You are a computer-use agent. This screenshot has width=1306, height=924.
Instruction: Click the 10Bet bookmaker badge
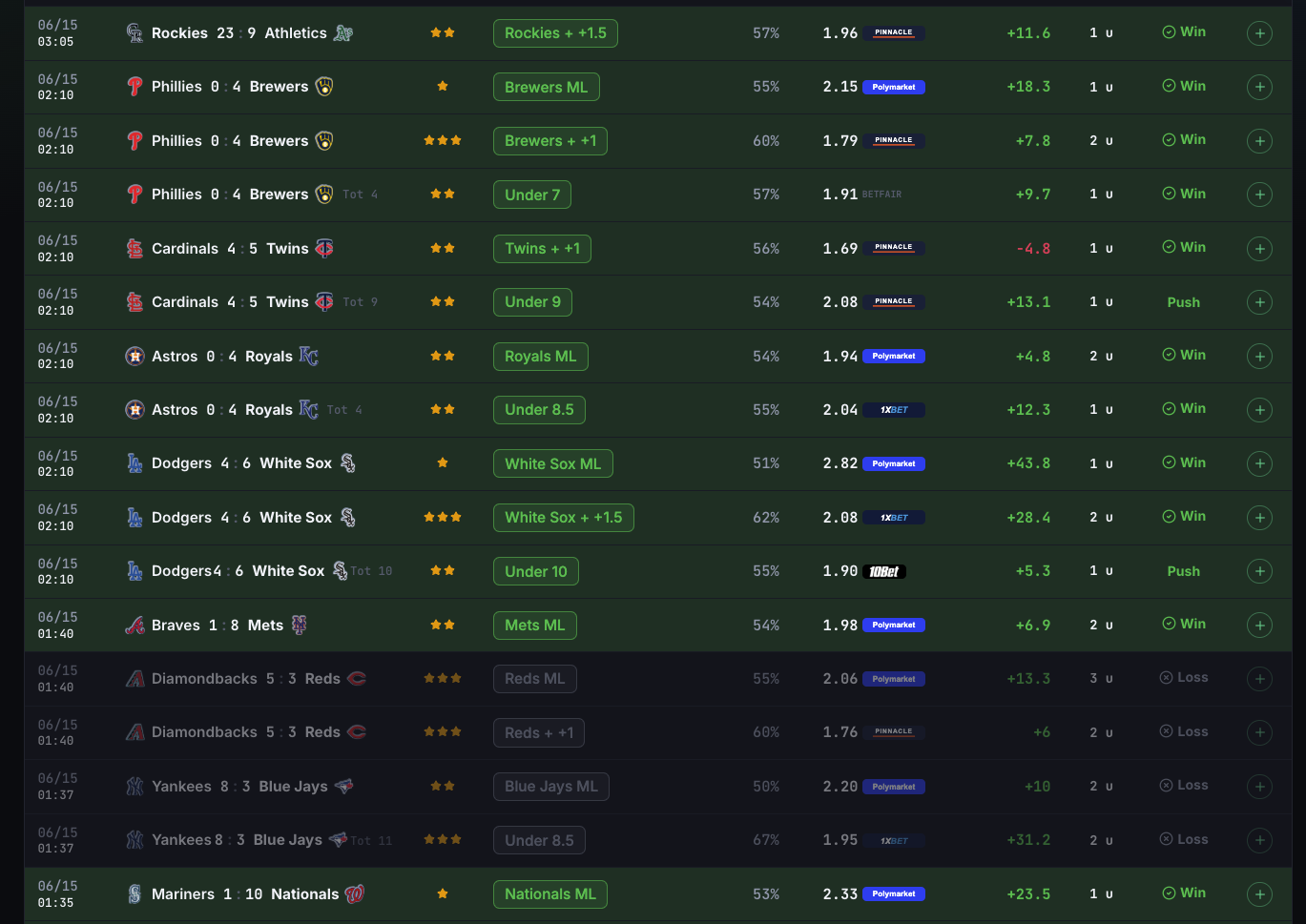pos(884,571)
